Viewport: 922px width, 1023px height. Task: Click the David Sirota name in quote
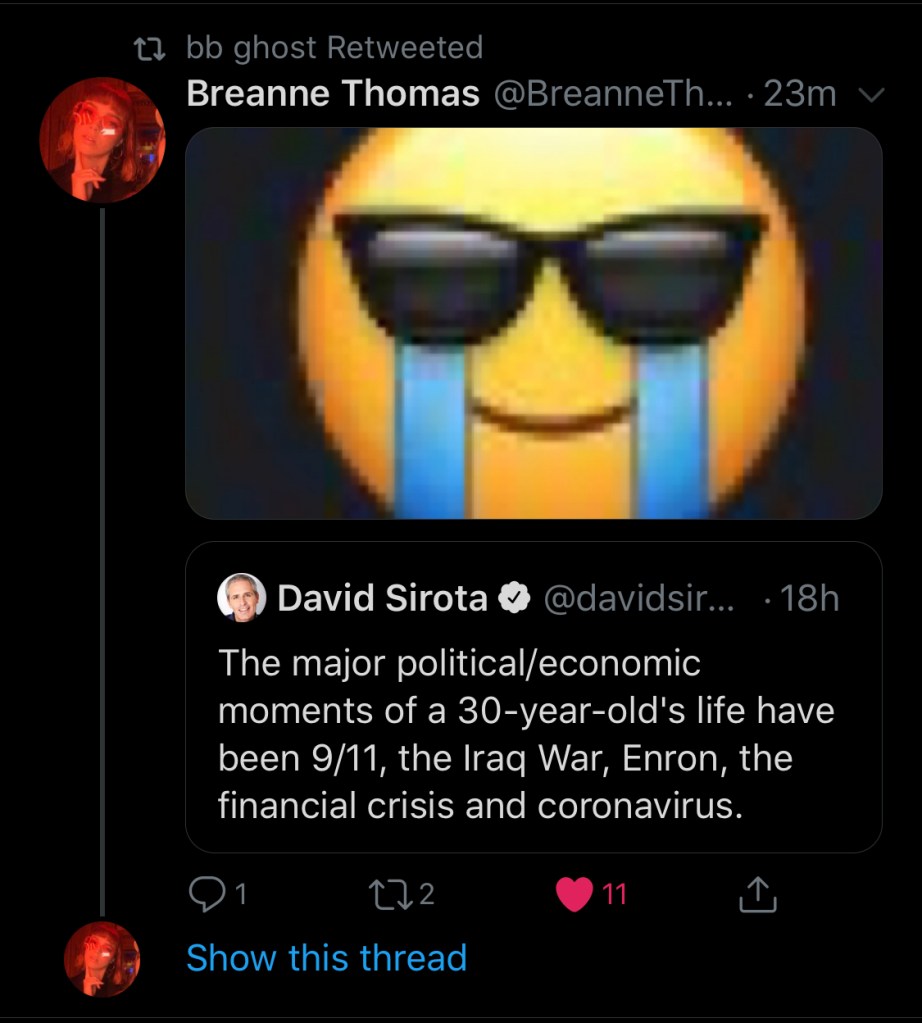point(382,598)
